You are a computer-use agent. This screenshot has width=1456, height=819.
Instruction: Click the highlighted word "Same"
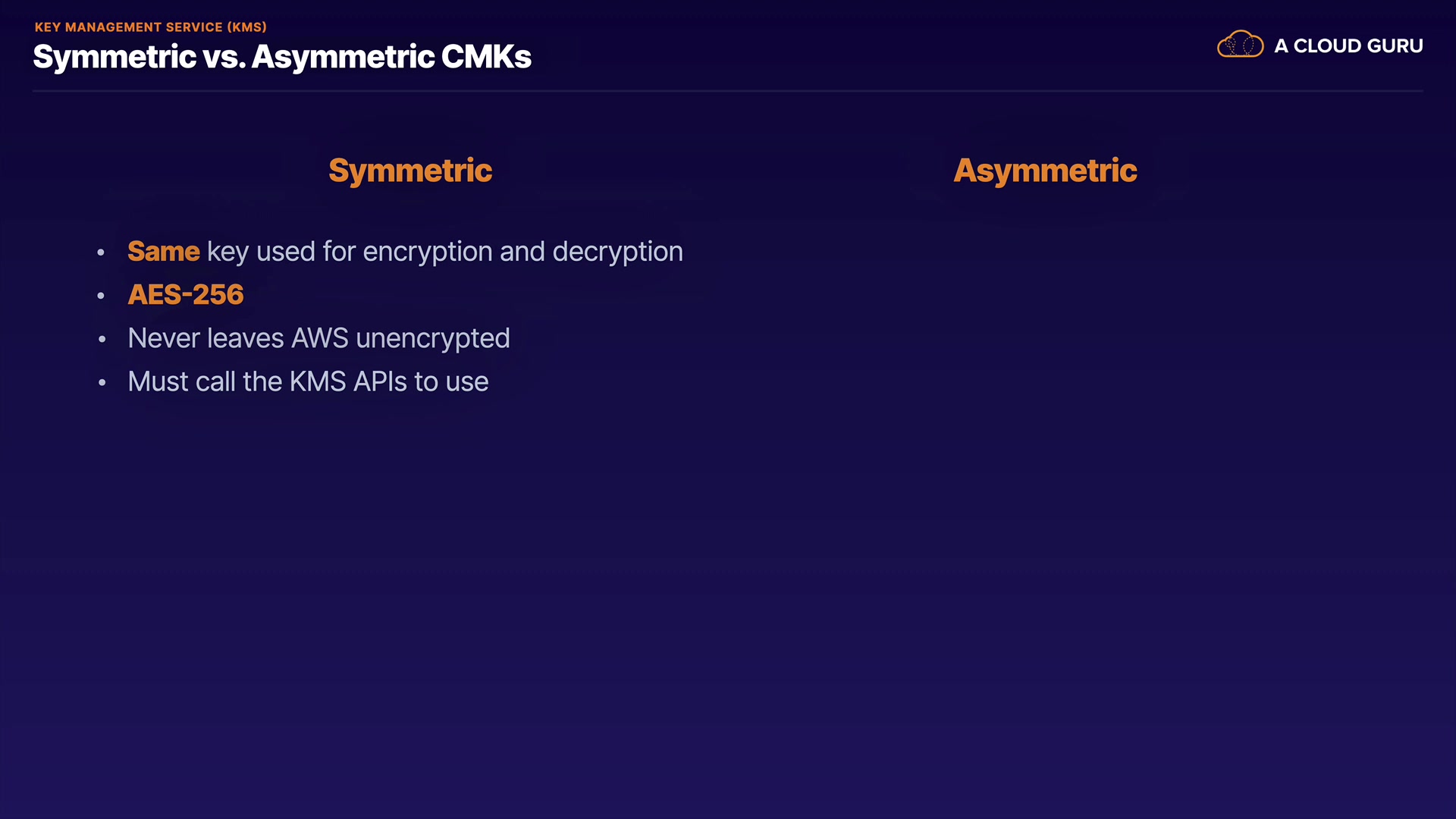163,251
